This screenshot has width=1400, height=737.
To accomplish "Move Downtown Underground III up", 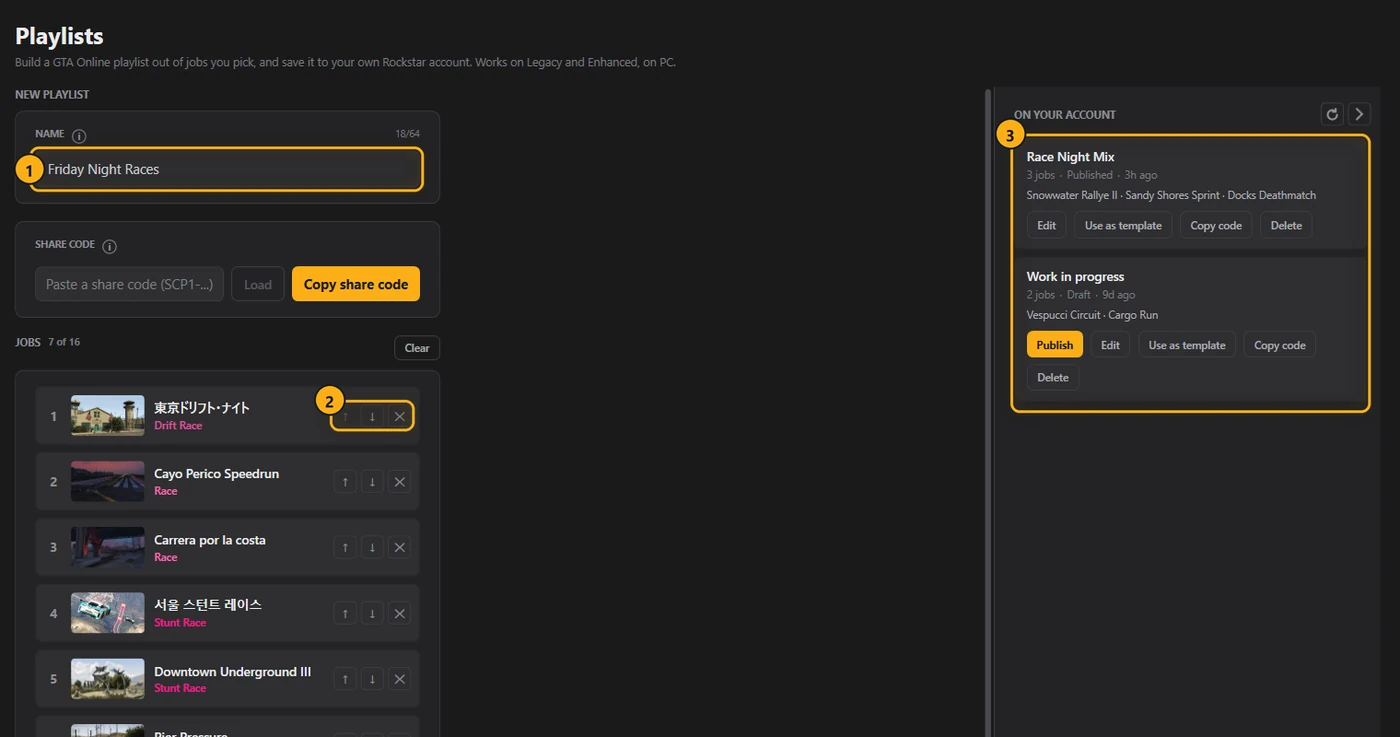I will (345, 679).
